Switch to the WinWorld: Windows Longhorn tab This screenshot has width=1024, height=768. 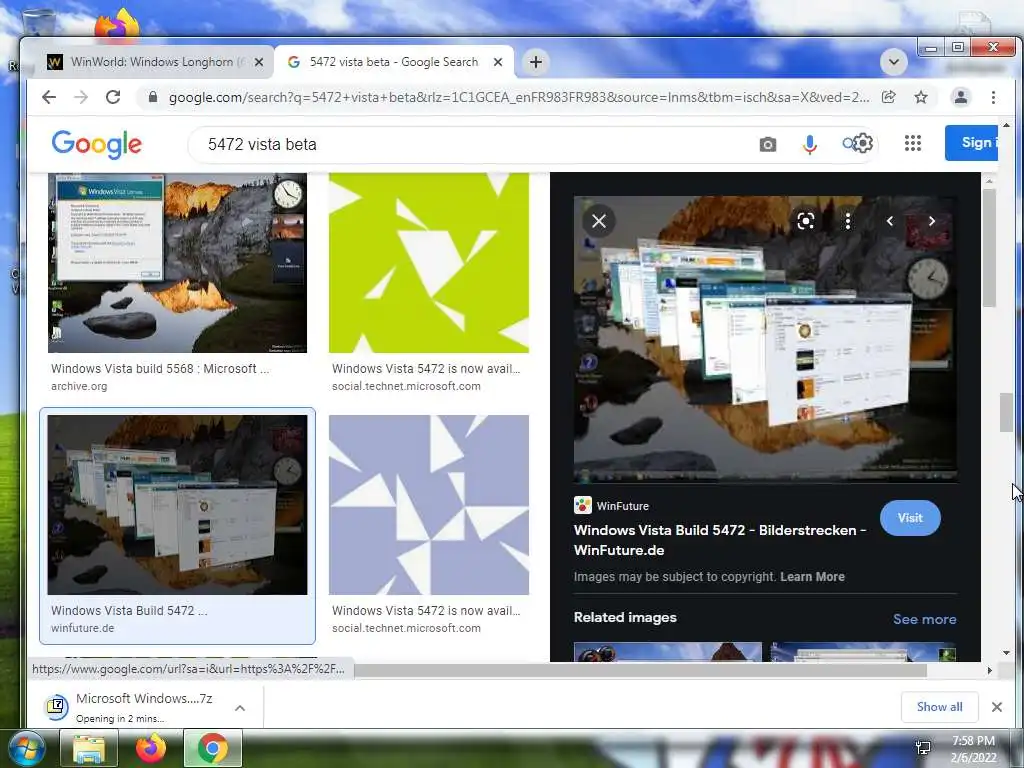tap(154, 62)
